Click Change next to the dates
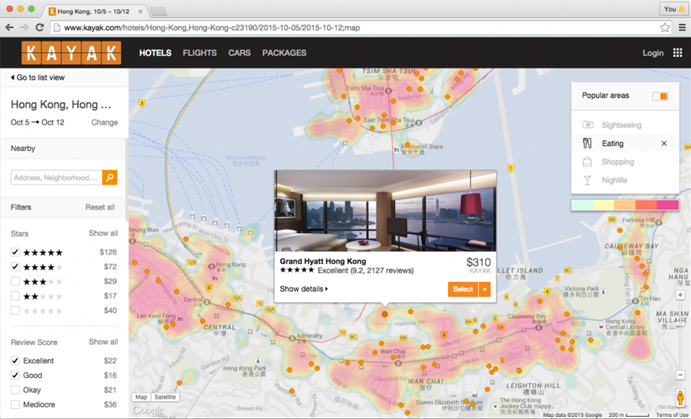The image size is (691, 419). point(104,122)
